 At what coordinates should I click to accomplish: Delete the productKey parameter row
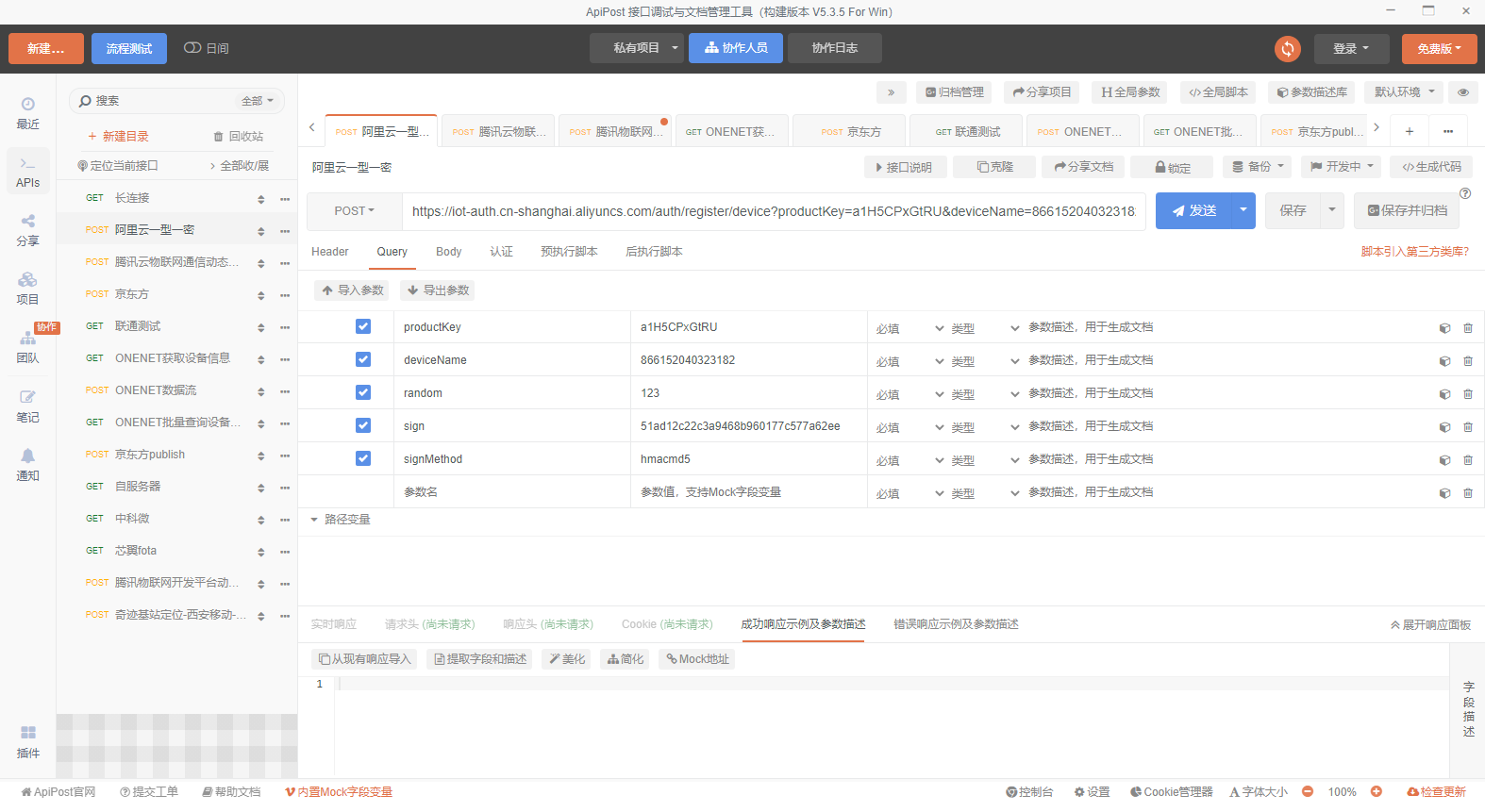(1468, 328)
